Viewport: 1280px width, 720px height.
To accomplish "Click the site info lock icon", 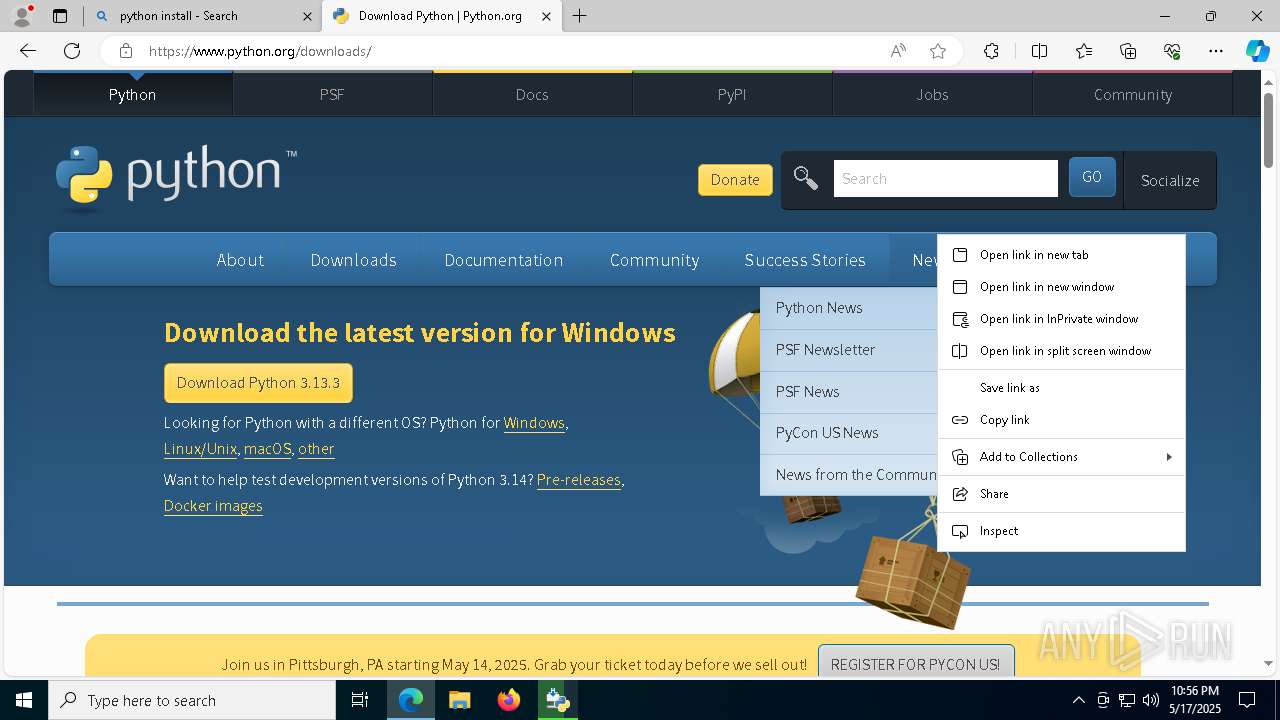I will [125, 51].
